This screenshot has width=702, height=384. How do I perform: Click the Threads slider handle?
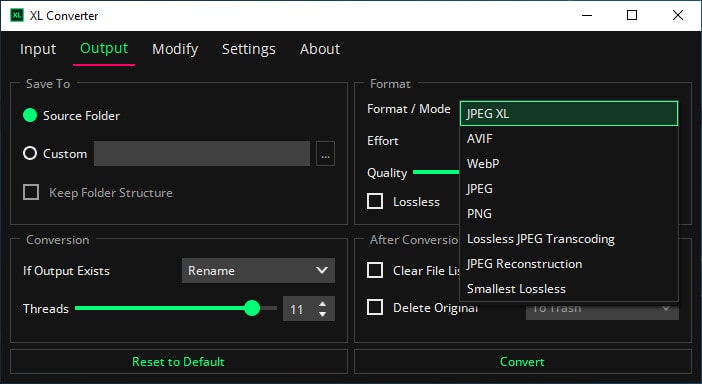pyautogui.click(x=252, y=308)
